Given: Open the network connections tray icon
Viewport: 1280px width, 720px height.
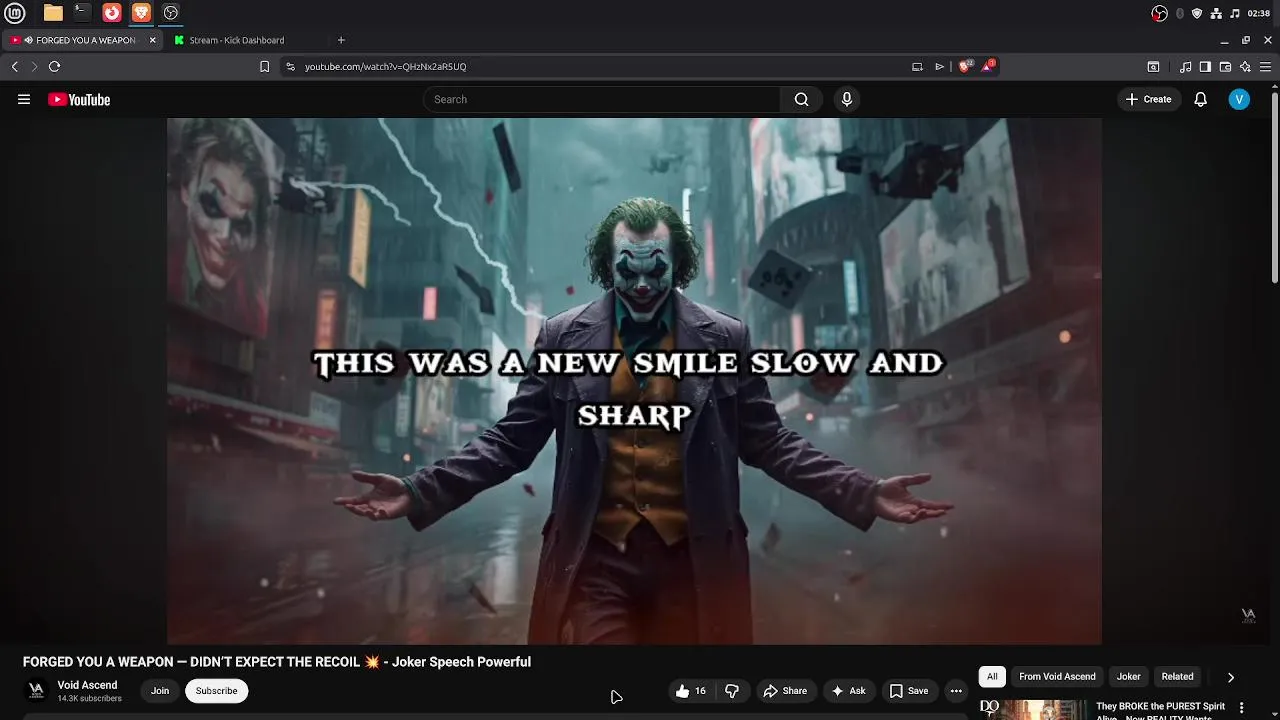Looking at the screenshot, I should click(x=1216, y=13).
